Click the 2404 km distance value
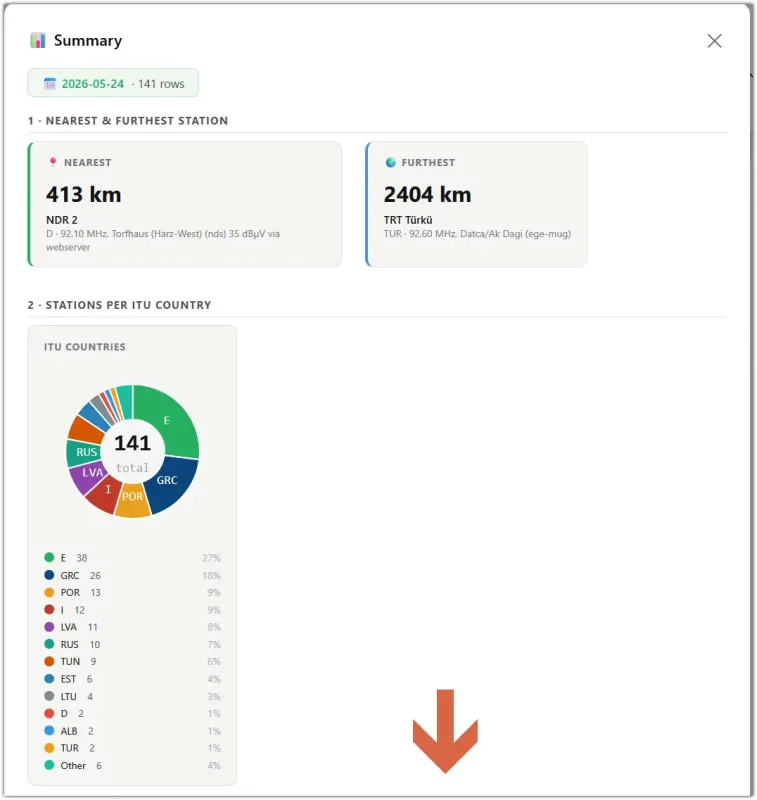This screenshot has height=800, width=757. [427, 194]
